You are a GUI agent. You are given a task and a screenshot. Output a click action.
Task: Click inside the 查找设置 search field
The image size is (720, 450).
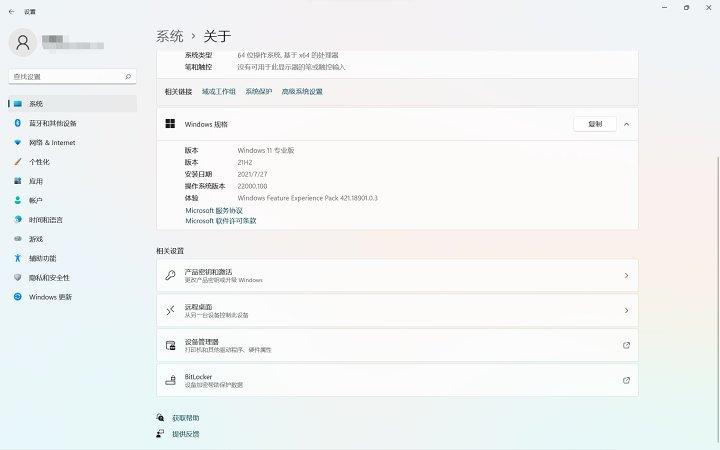click(73, 77)
